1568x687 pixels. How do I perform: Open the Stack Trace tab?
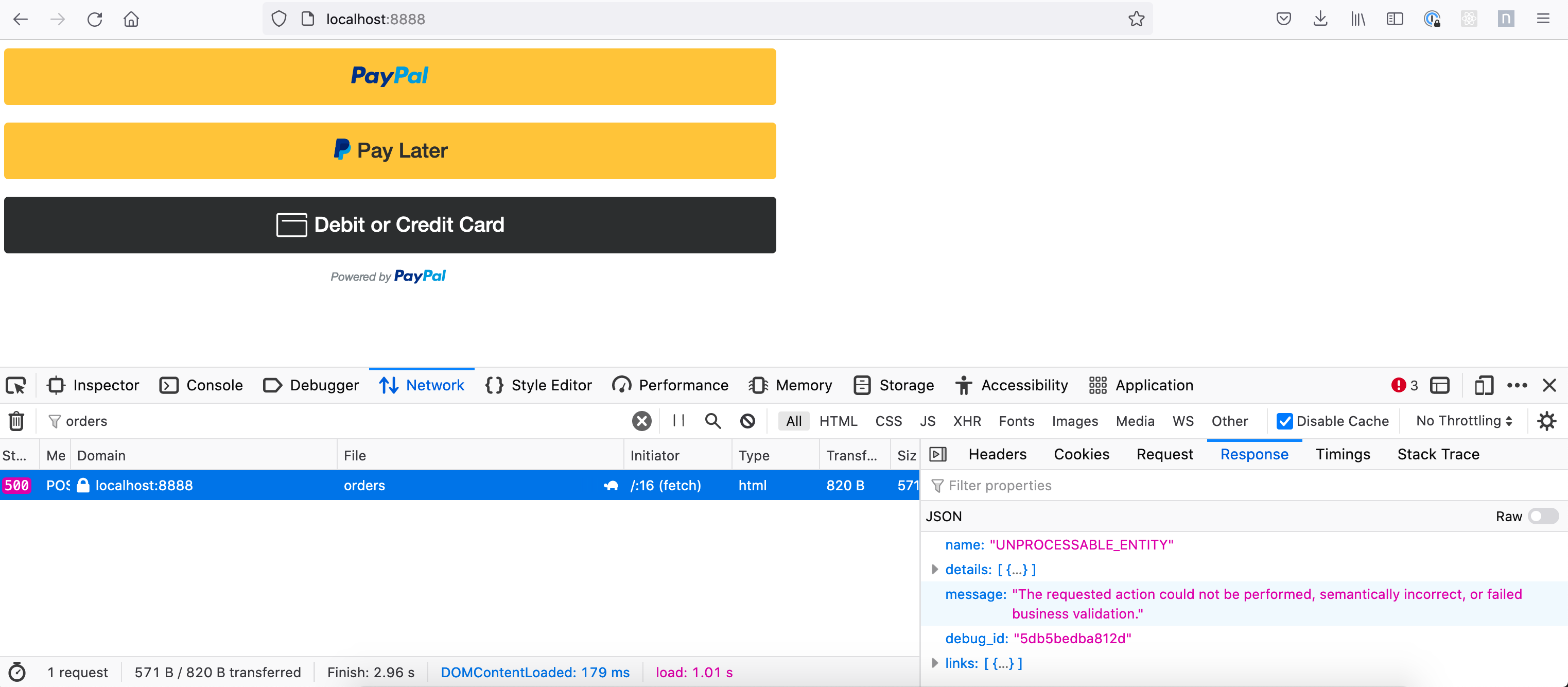1438,454
